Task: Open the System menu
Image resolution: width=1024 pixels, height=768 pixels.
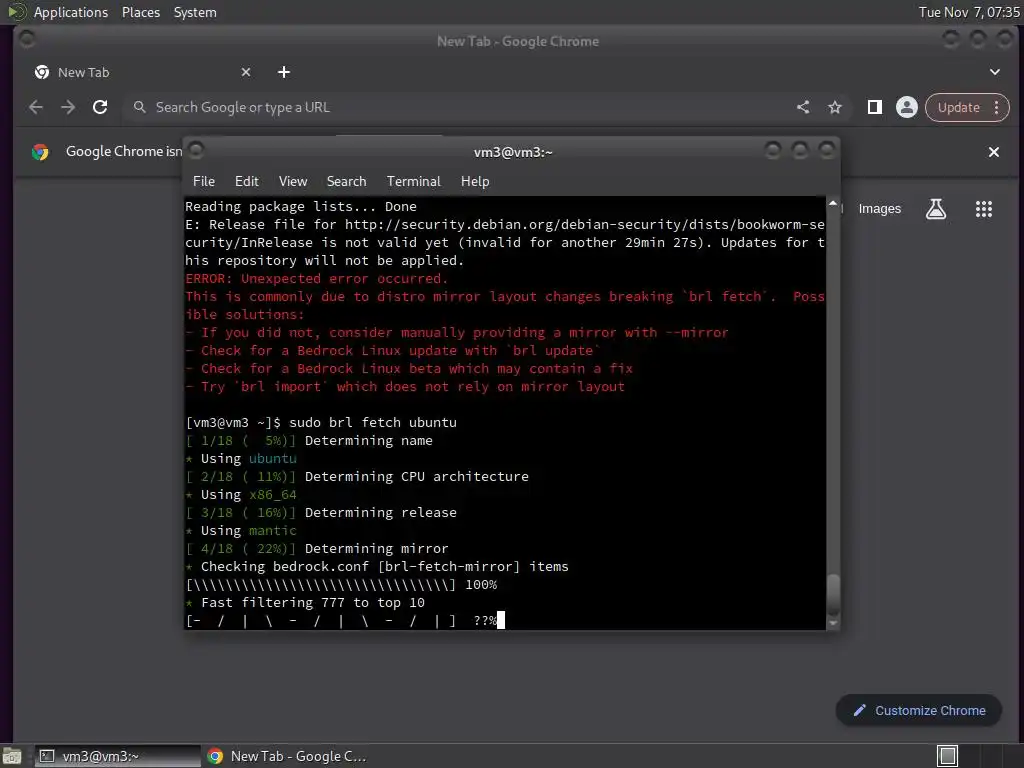Action: pyautogui.click(x=195, y=12)
